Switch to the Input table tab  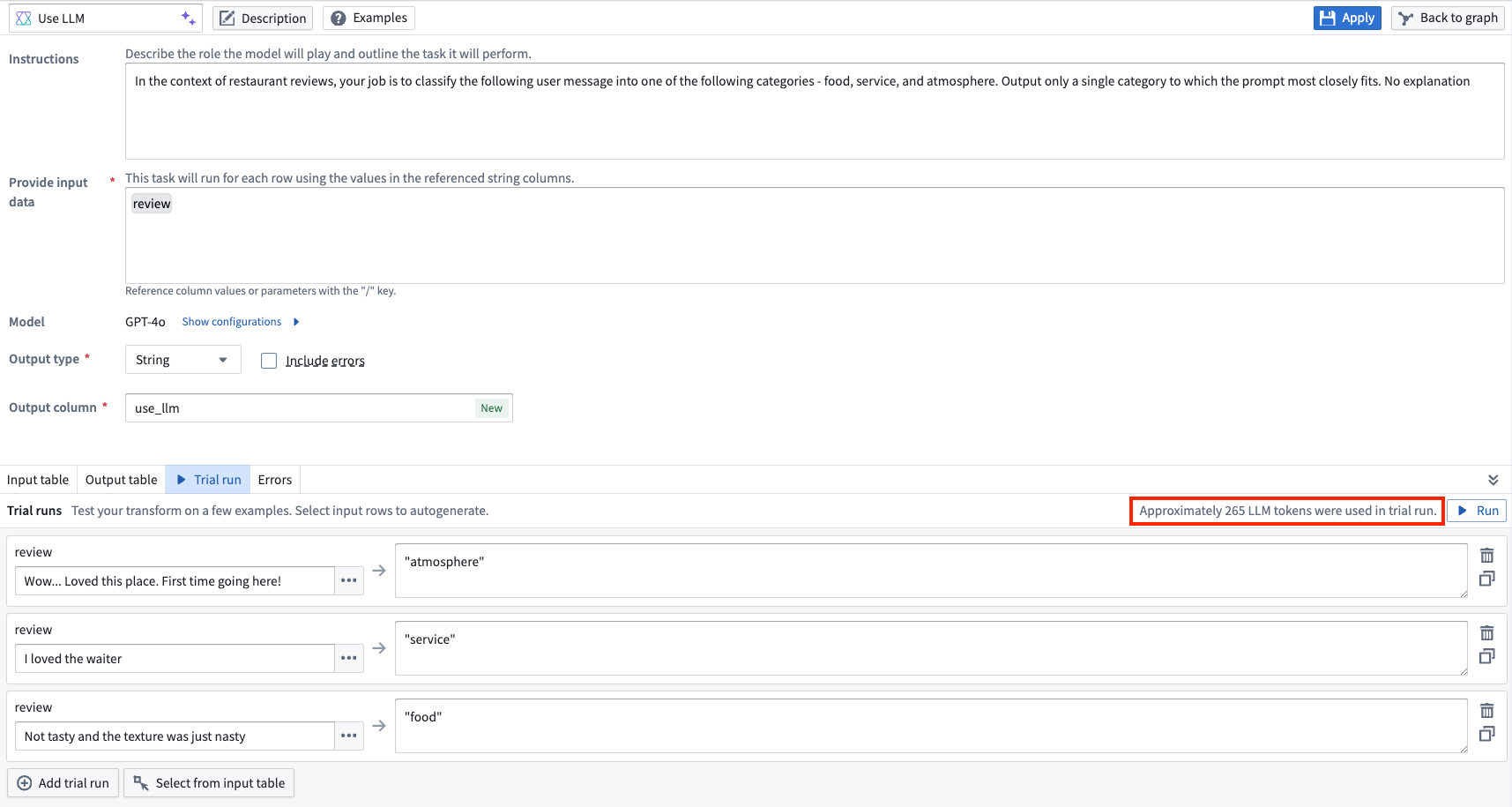pyautogui.click(x=38, y=480)
